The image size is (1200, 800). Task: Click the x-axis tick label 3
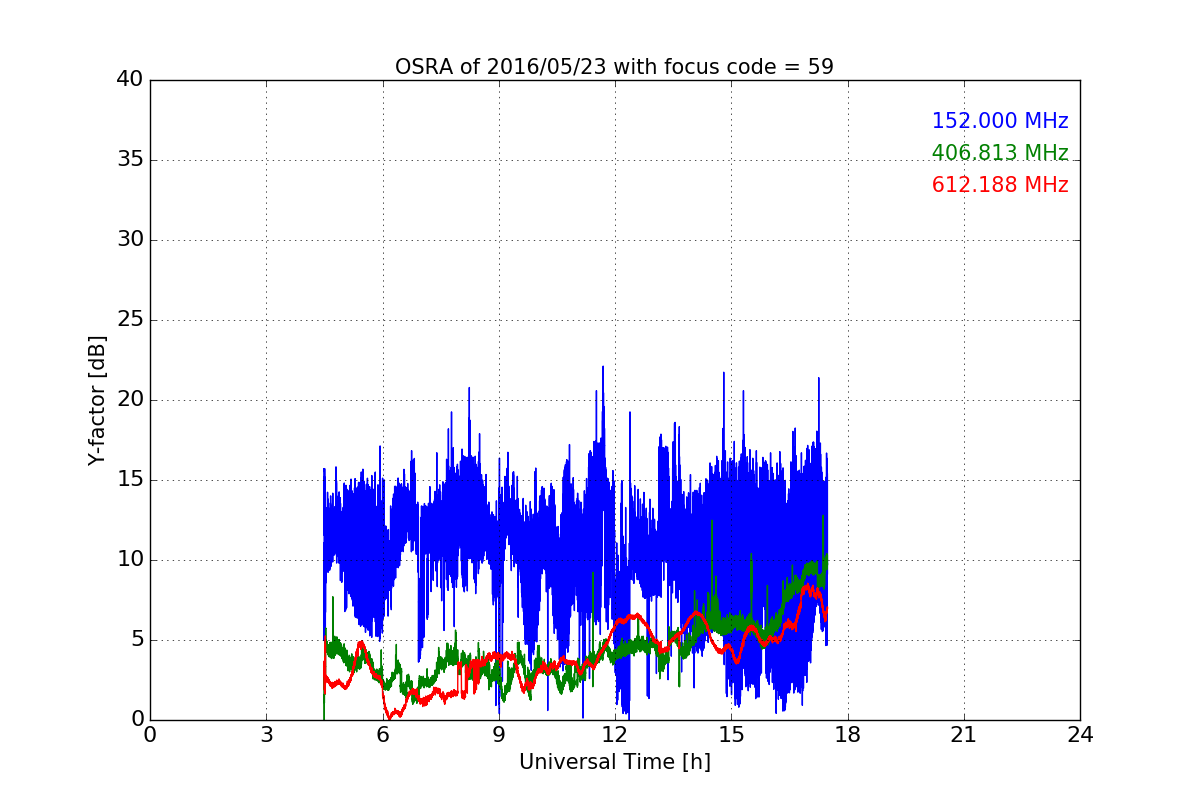266,735
